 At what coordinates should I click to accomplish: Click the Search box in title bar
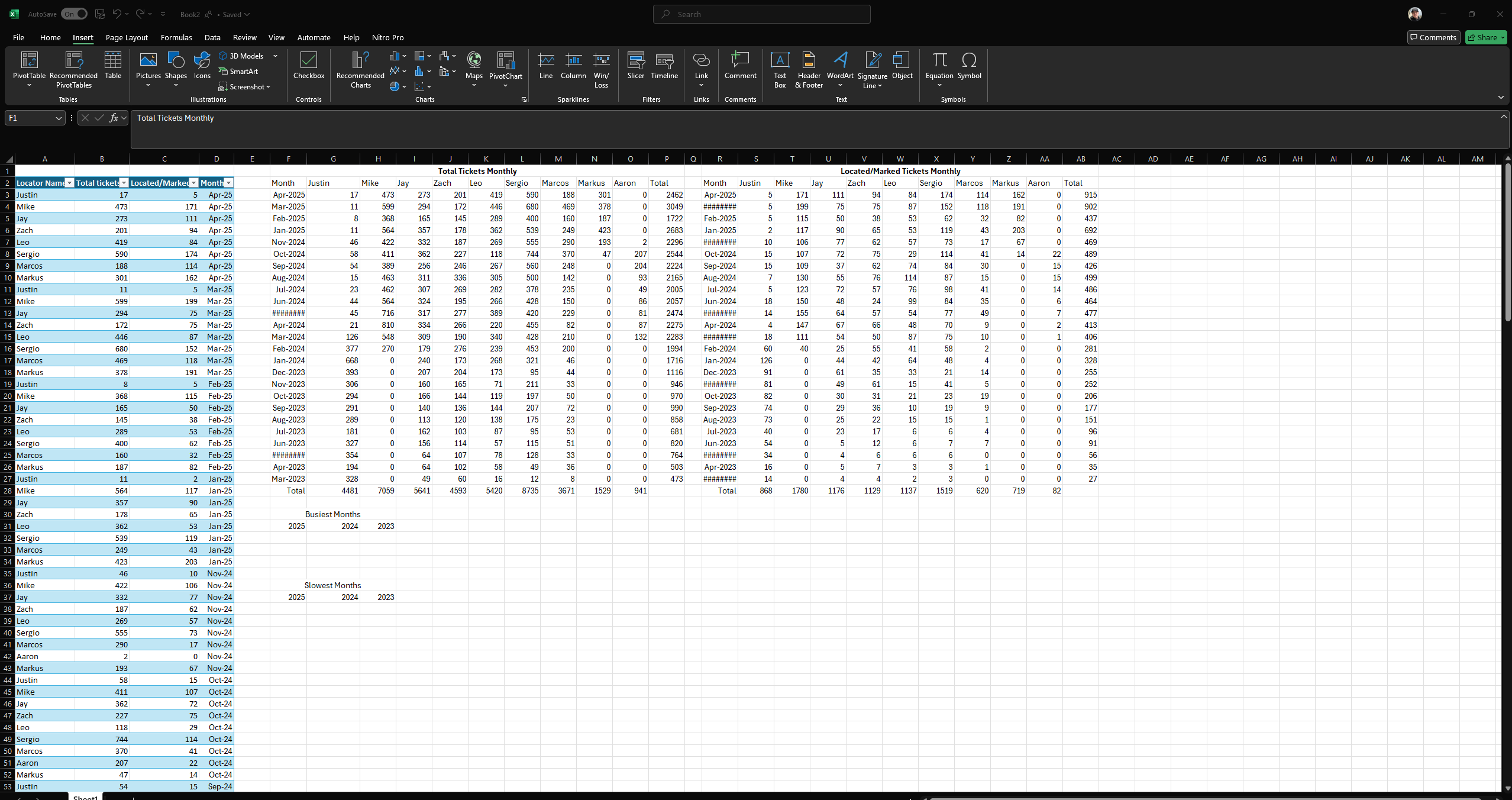pyautogui.click(x=761, y=14)
